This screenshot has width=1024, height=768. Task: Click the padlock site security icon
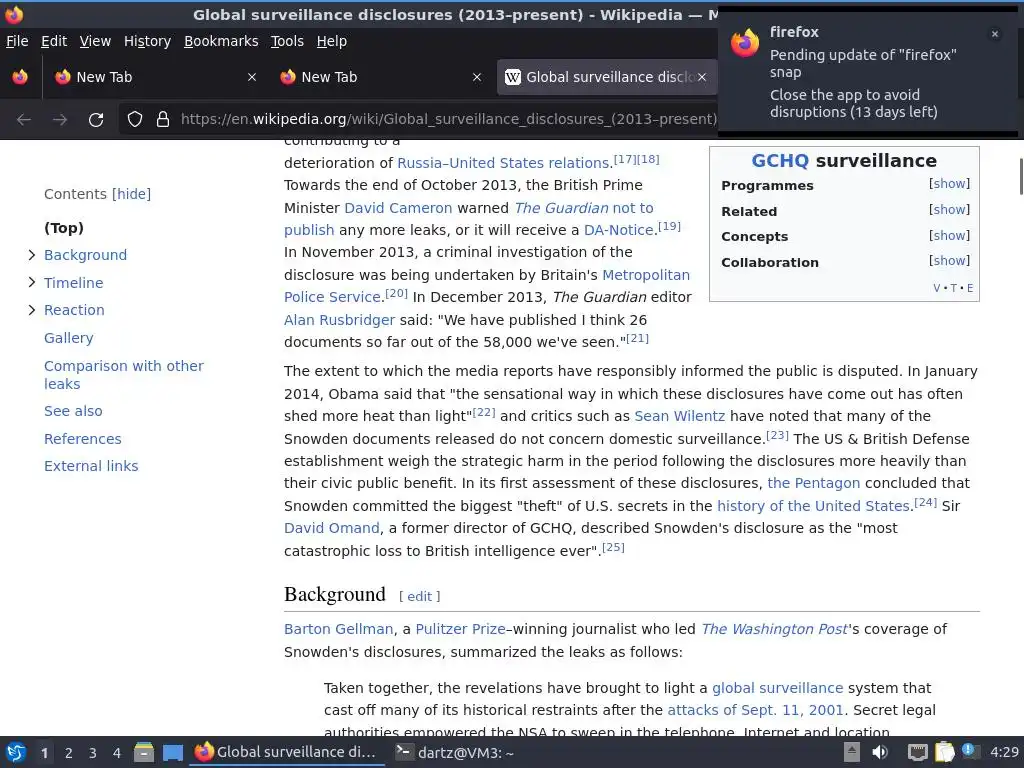(x=163, y=120)
